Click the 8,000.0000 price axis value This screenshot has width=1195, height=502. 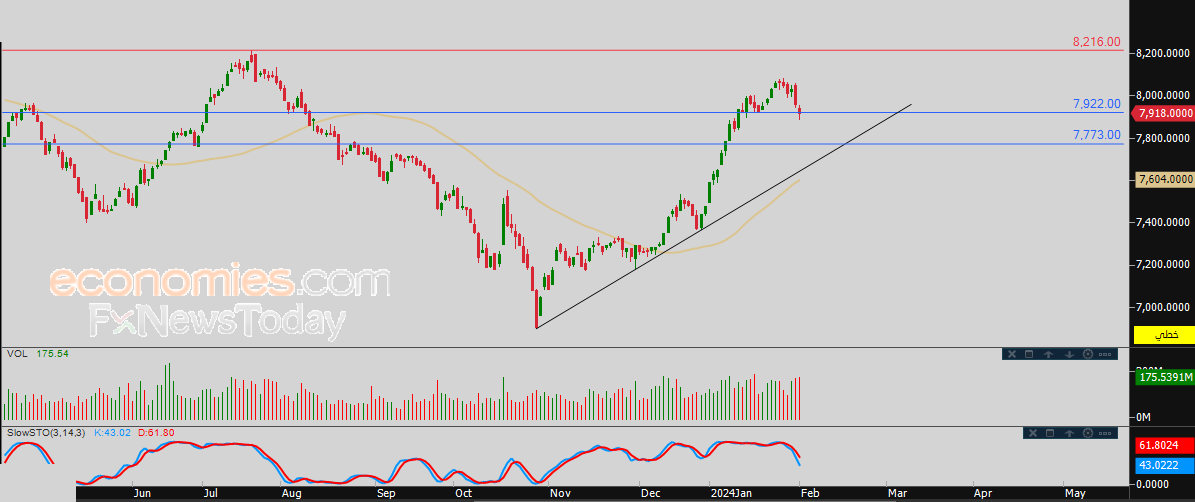click(x=1164, y=96)
